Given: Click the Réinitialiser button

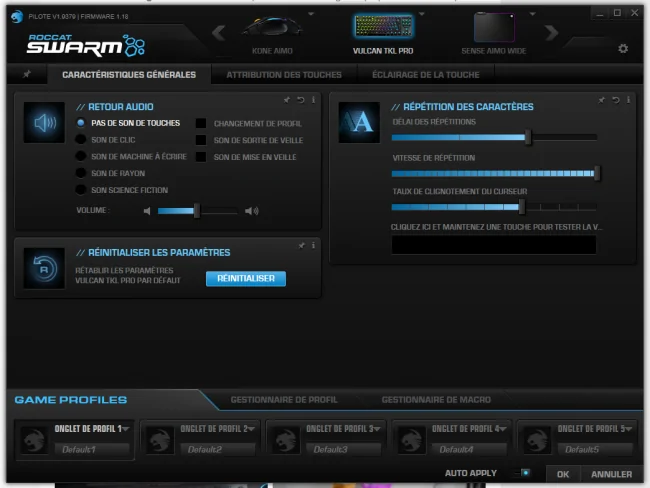Looking at the screenshot, I should click(x=246, y=279).
